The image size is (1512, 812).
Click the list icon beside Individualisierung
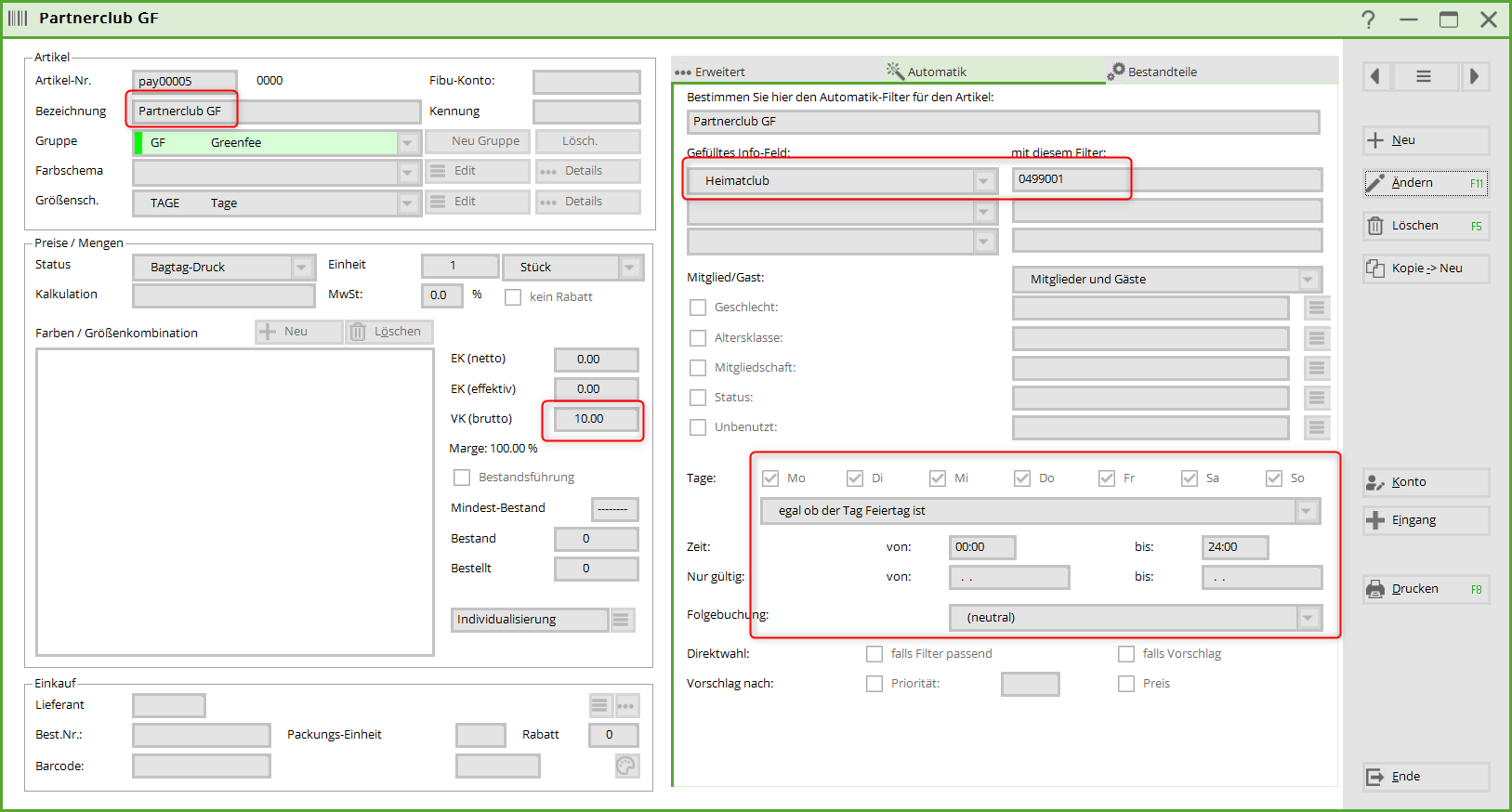coord(622,620)
